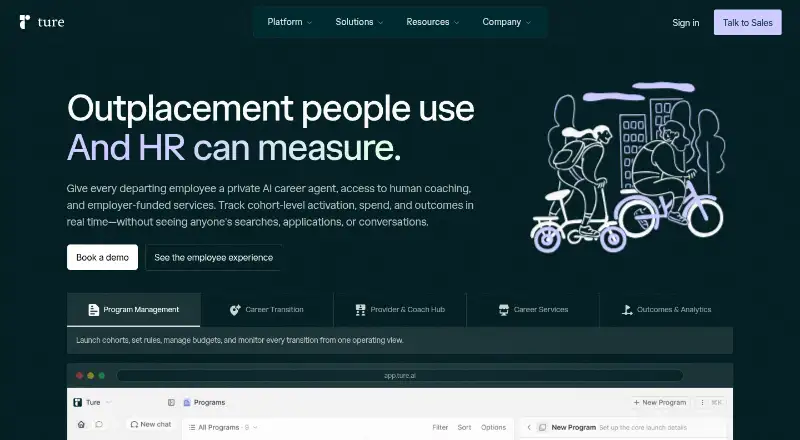The image size is (800, 440).
Task: Click the Program Management document icon
Action: (x=93, y=310)
